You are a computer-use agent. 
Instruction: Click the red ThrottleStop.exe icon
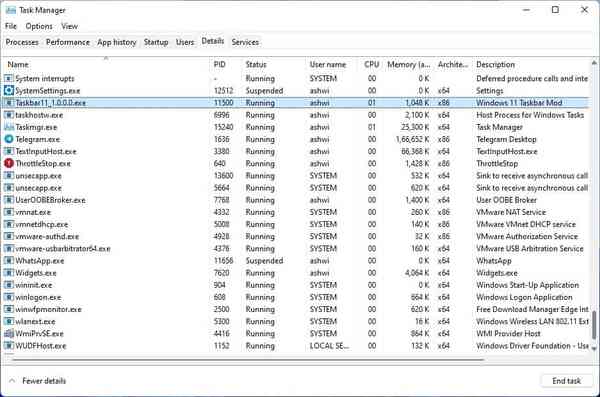[x=9, y=163]
